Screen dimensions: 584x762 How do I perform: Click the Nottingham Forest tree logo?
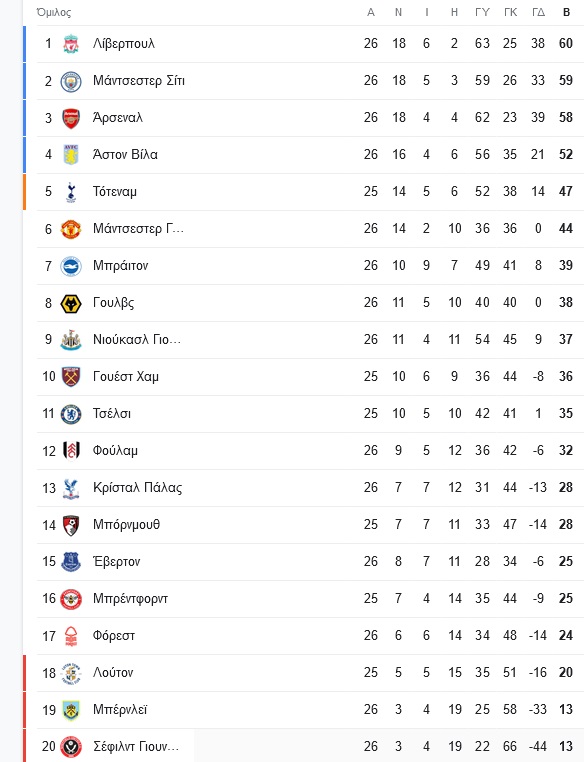71,636
